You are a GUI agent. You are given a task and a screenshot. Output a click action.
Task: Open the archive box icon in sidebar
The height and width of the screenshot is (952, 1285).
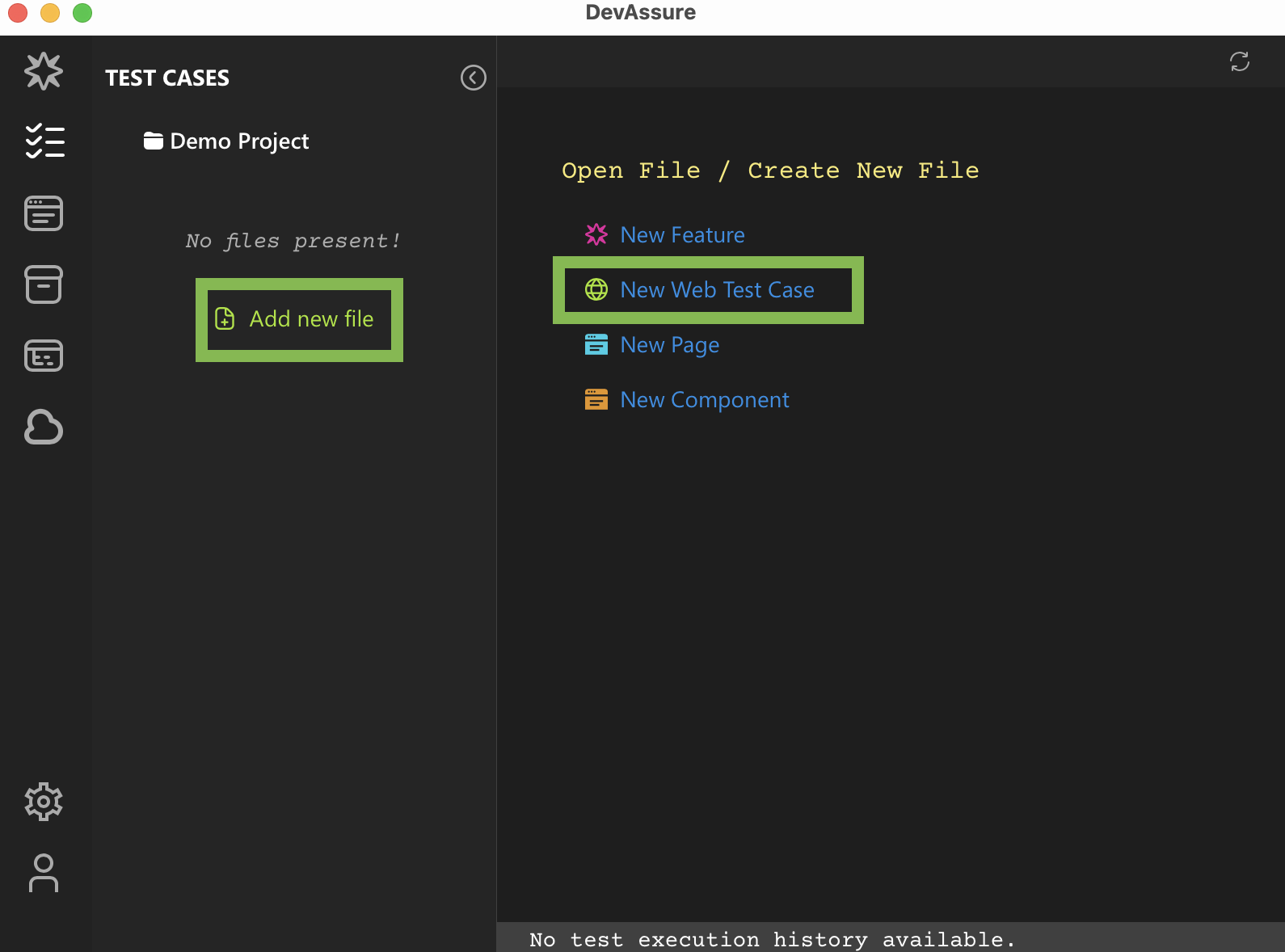click(44, 284)
